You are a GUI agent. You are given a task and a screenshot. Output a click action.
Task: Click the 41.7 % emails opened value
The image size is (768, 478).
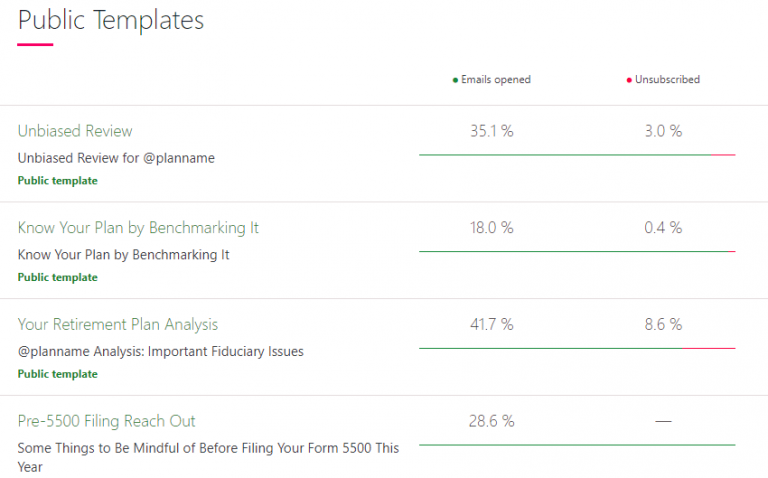(x=491, y=324)
